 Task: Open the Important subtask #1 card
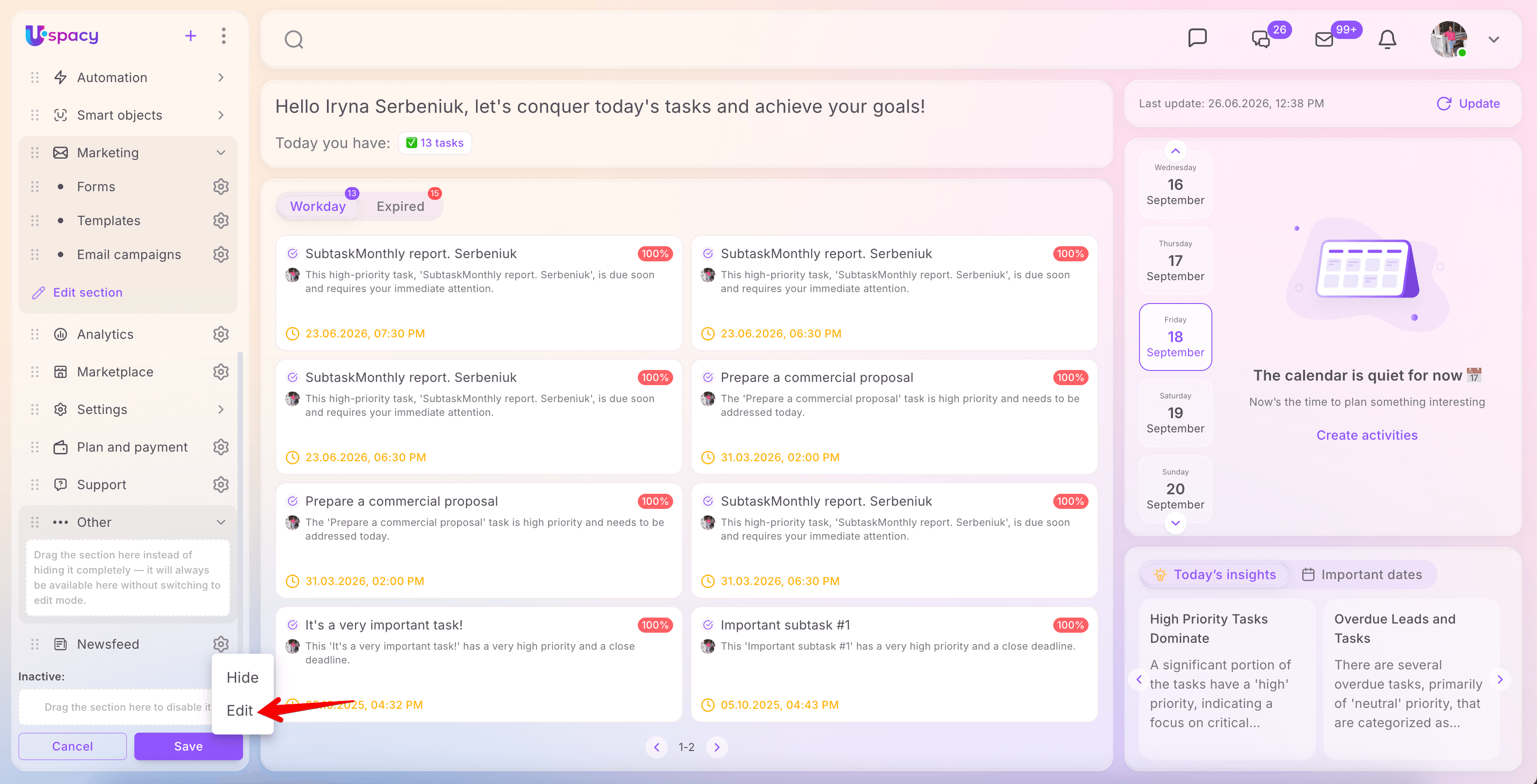pyautogui.click(x=894, y=664)
